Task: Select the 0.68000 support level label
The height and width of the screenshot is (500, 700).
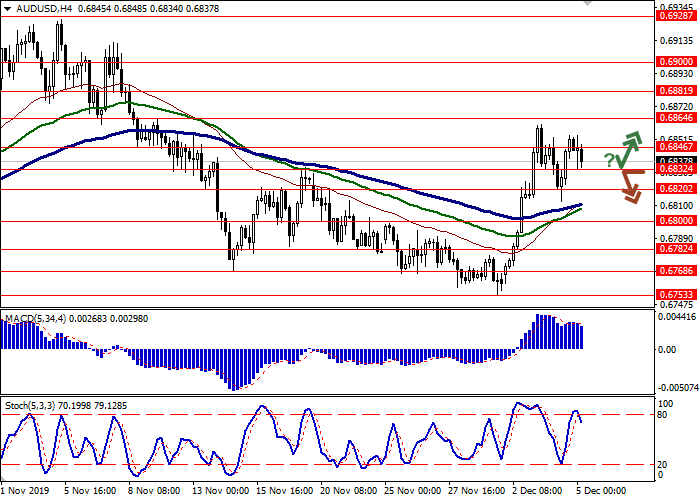Action: click(676, 220)
